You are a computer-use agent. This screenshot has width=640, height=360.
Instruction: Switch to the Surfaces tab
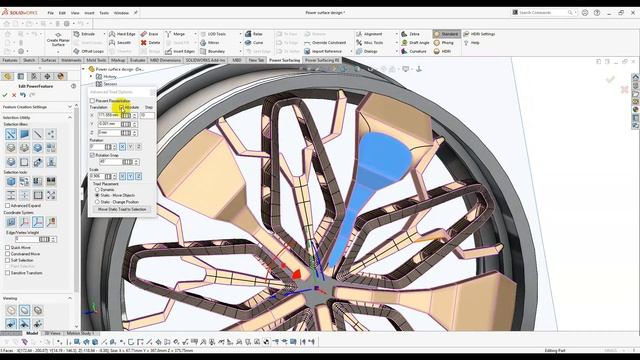click(49, 60)
